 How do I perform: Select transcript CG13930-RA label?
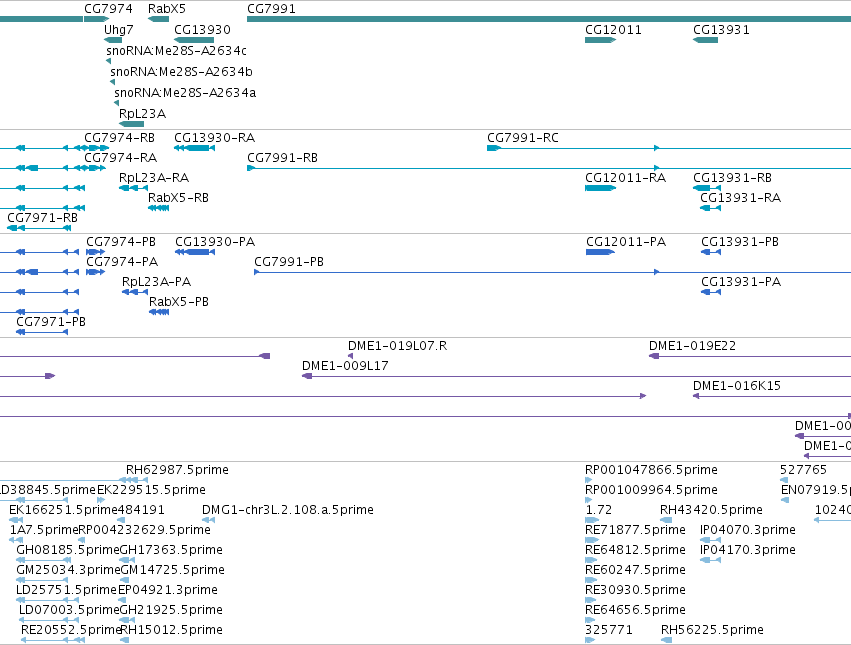tap(214, 137)
